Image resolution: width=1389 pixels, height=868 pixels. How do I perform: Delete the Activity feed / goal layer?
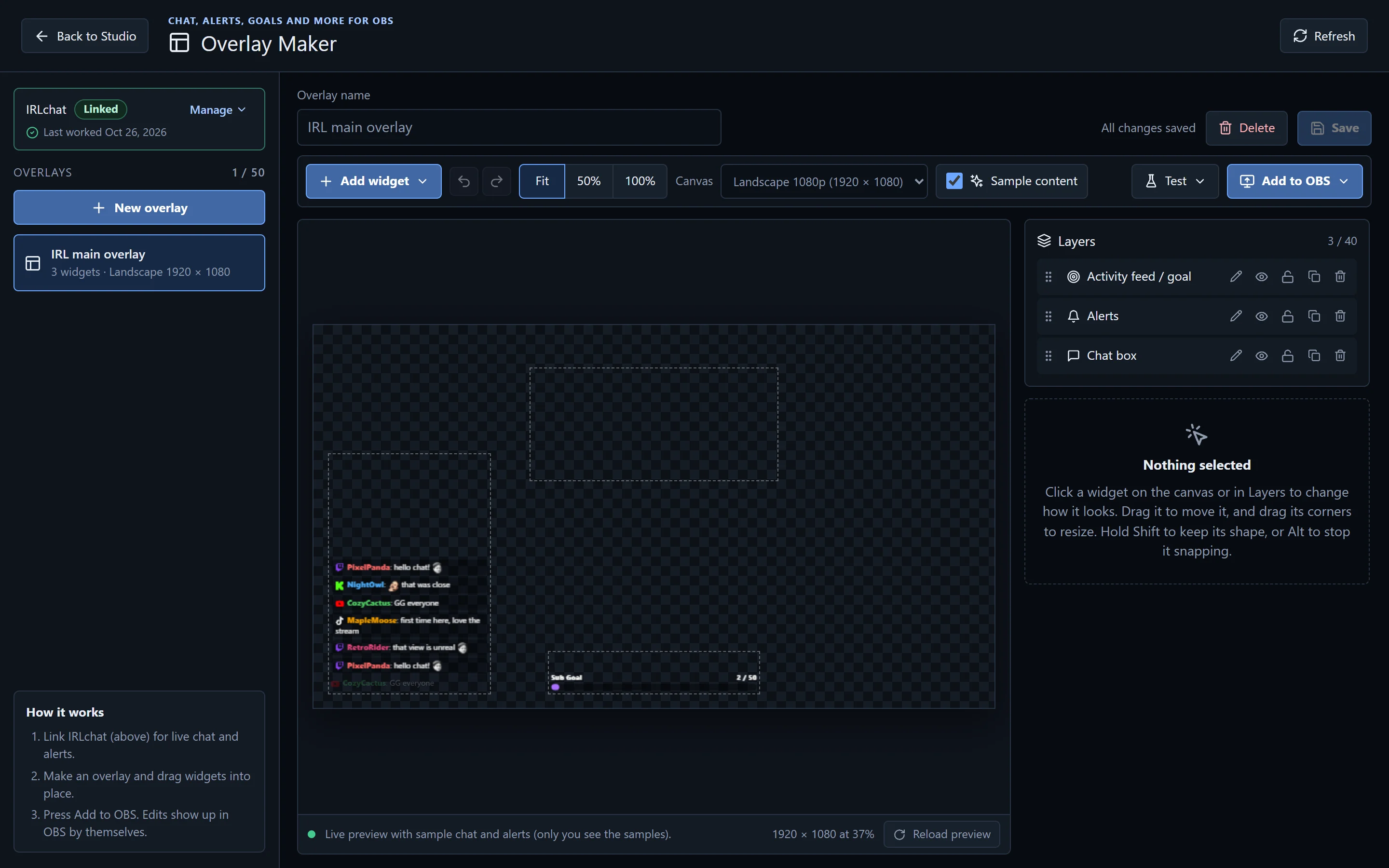click(x=1340, y=277)
